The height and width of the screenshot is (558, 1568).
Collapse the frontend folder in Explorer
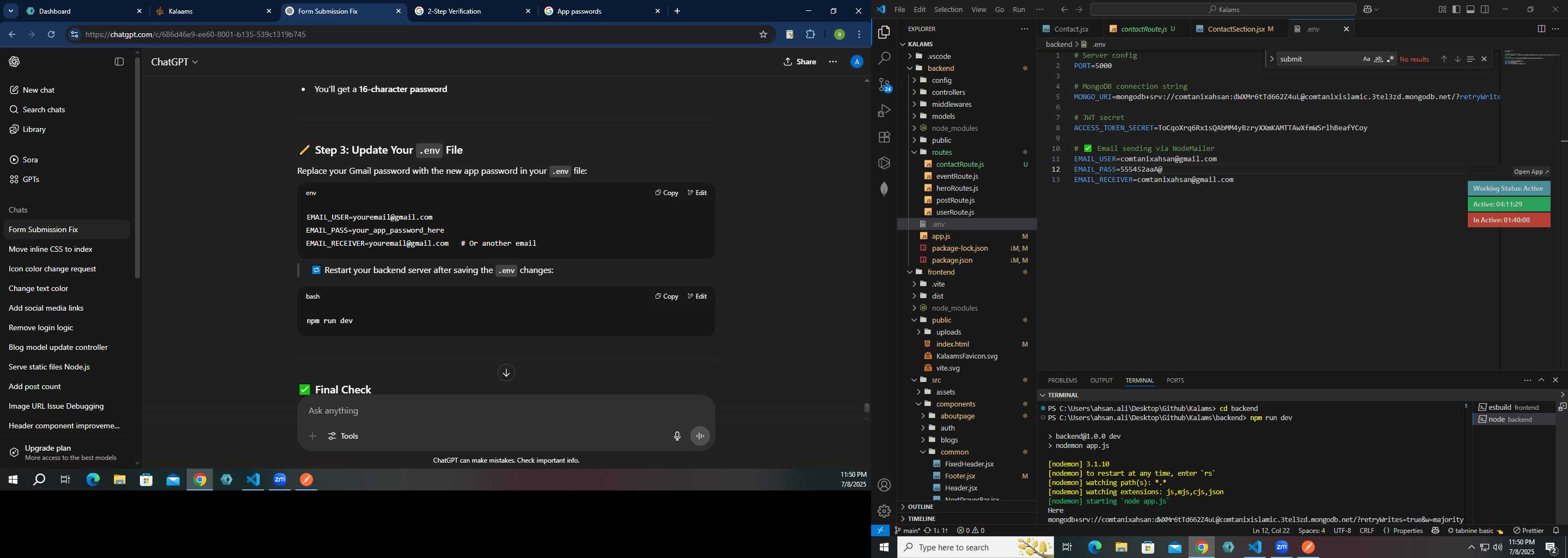pyautogui.click(x=910, y=272)
